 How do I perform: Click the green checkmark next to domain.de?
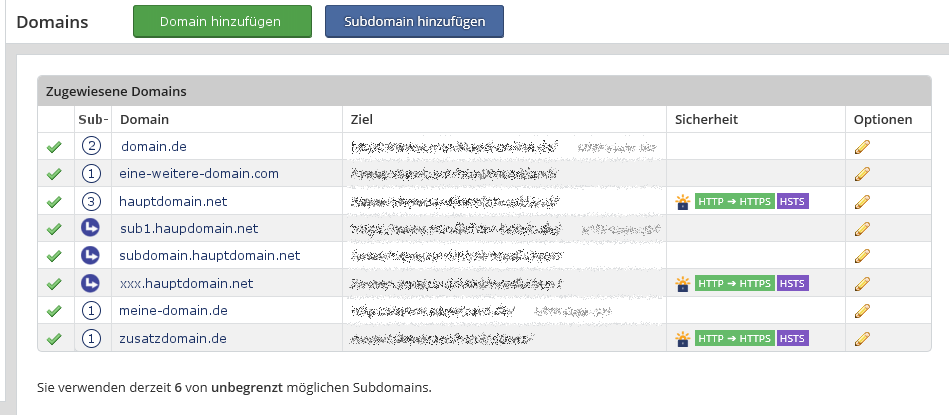pos(54,148)
